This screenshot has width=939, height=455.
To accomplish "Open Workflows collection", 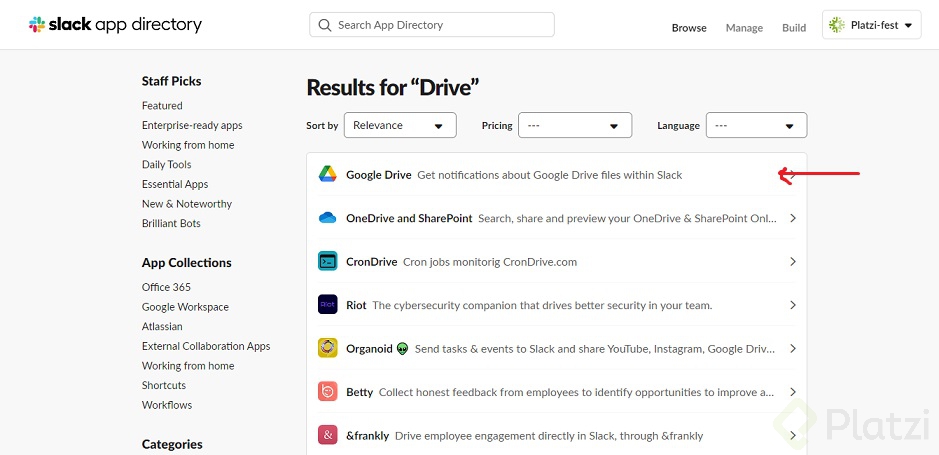I will point(166,405).
